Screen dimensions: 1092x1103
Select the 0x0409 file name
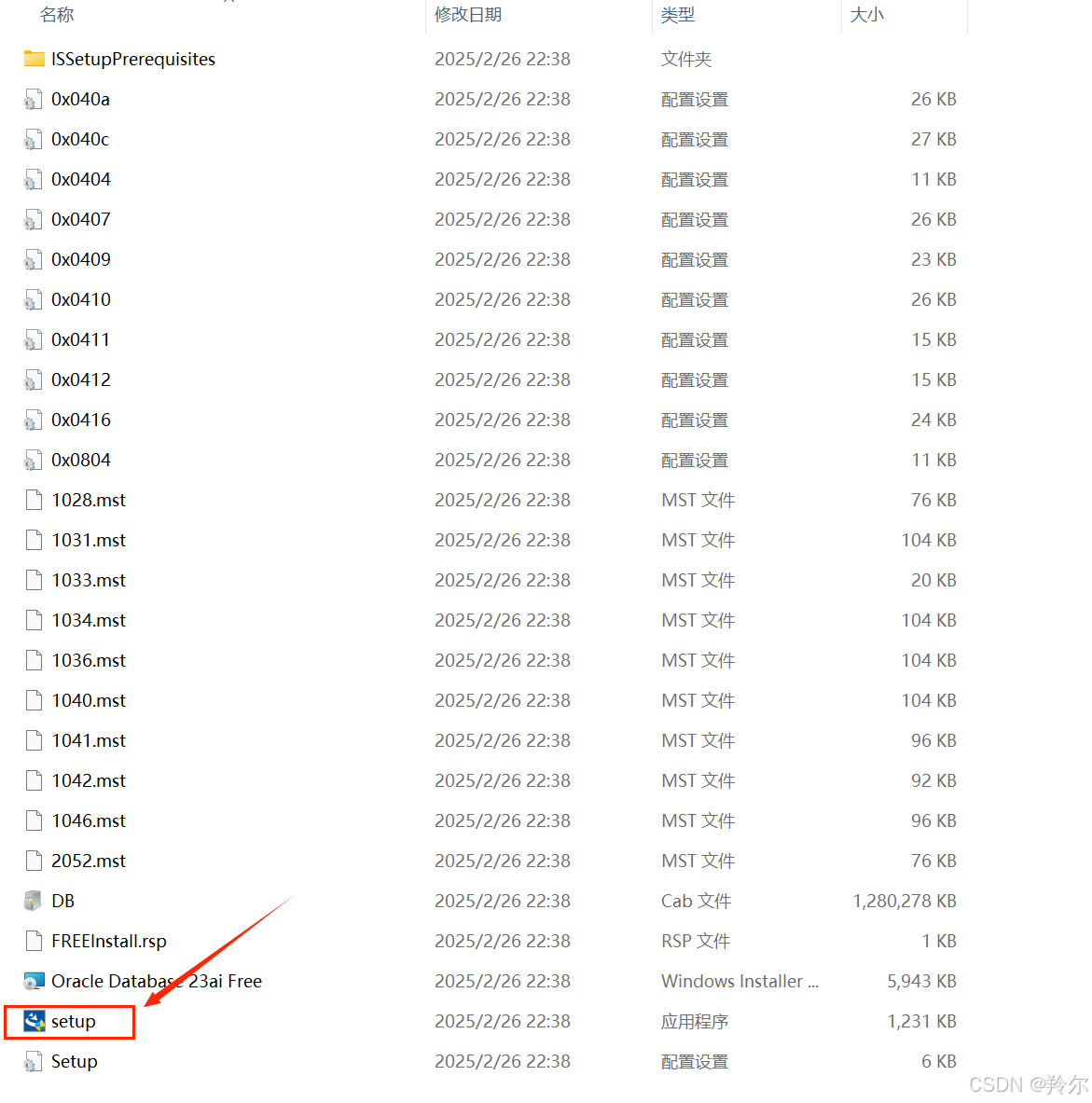(x=81, y=259)
